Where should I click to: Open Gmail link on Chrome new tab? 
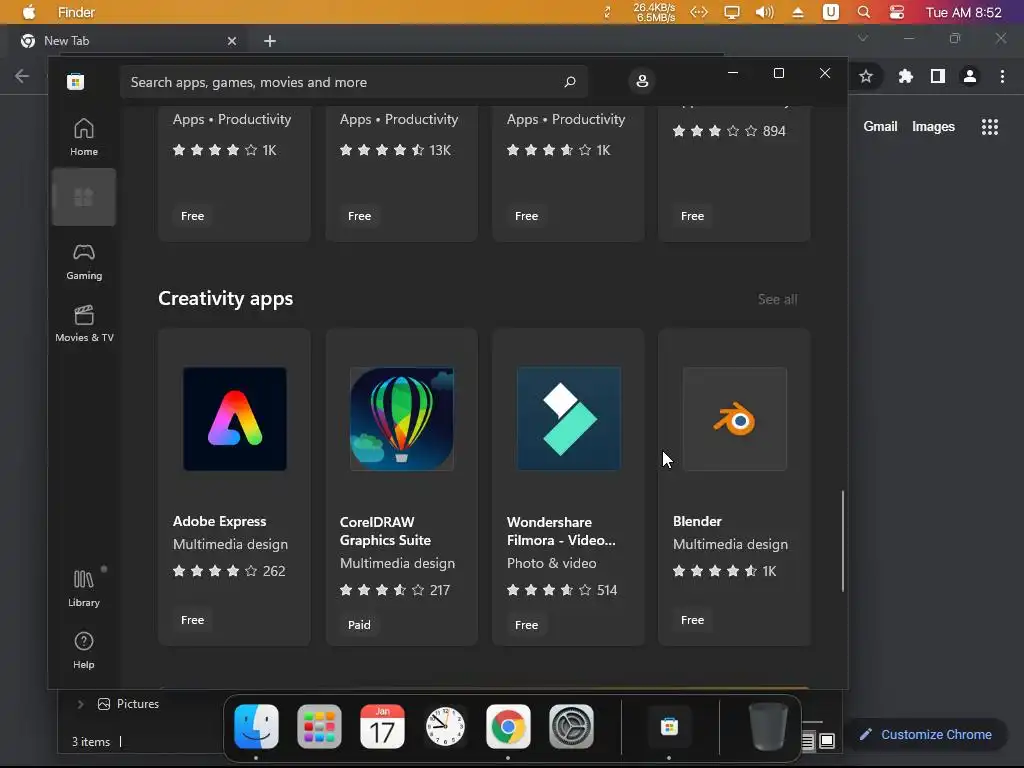pyautogui.click(x=880, y=127)
